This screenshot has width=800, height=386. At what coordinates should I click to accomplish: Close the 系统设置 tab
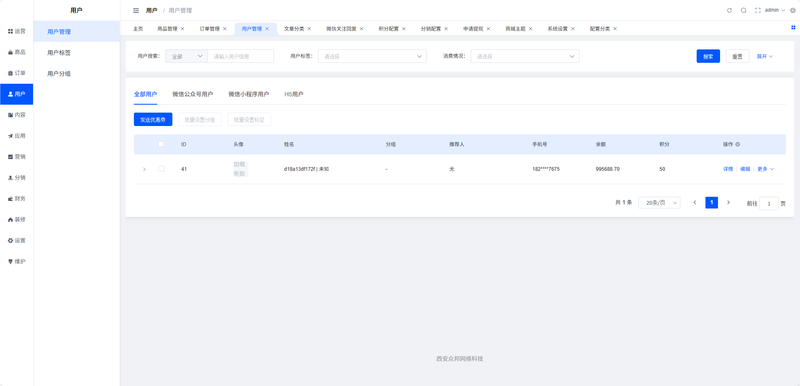572,29
